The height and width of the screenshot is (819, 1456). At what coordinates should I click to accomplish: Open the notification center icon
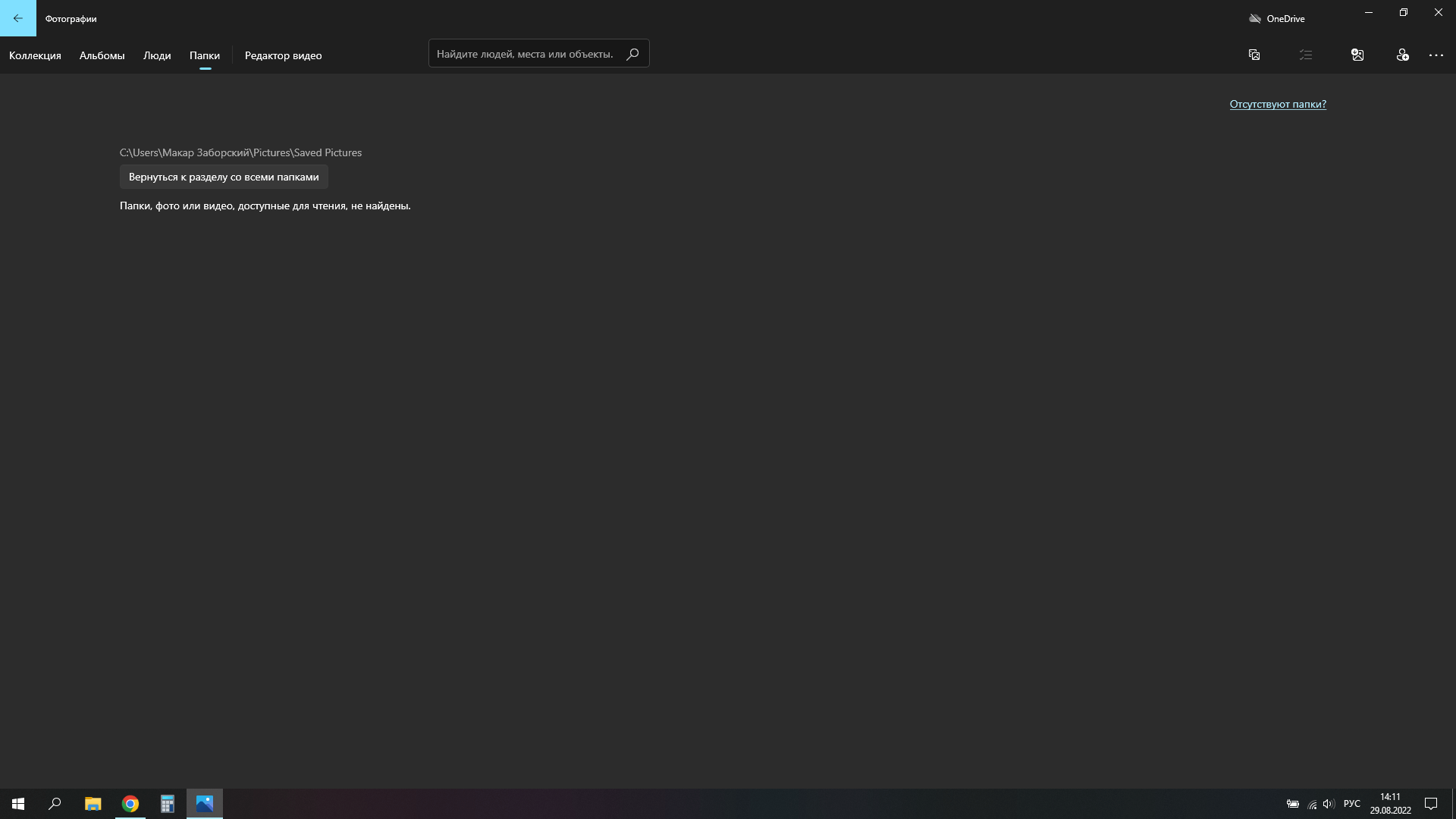pyautogui.click(x=1431, y=804)
